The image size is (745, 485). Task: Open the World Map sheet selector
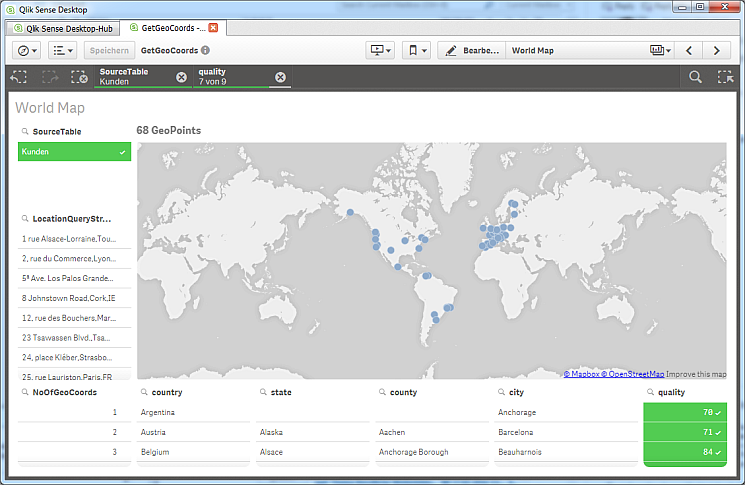[591, 50]
